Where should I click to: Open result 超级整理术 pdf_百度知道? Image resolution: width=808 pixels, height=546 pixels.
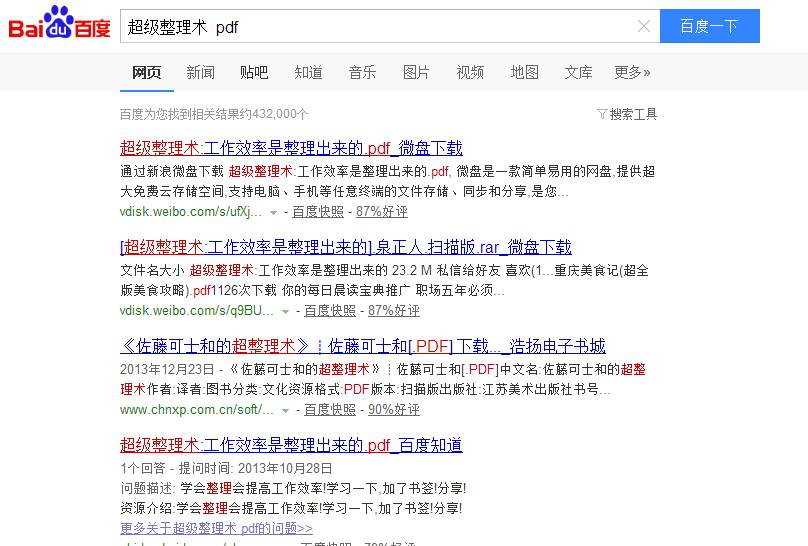(x=291, y=445)
